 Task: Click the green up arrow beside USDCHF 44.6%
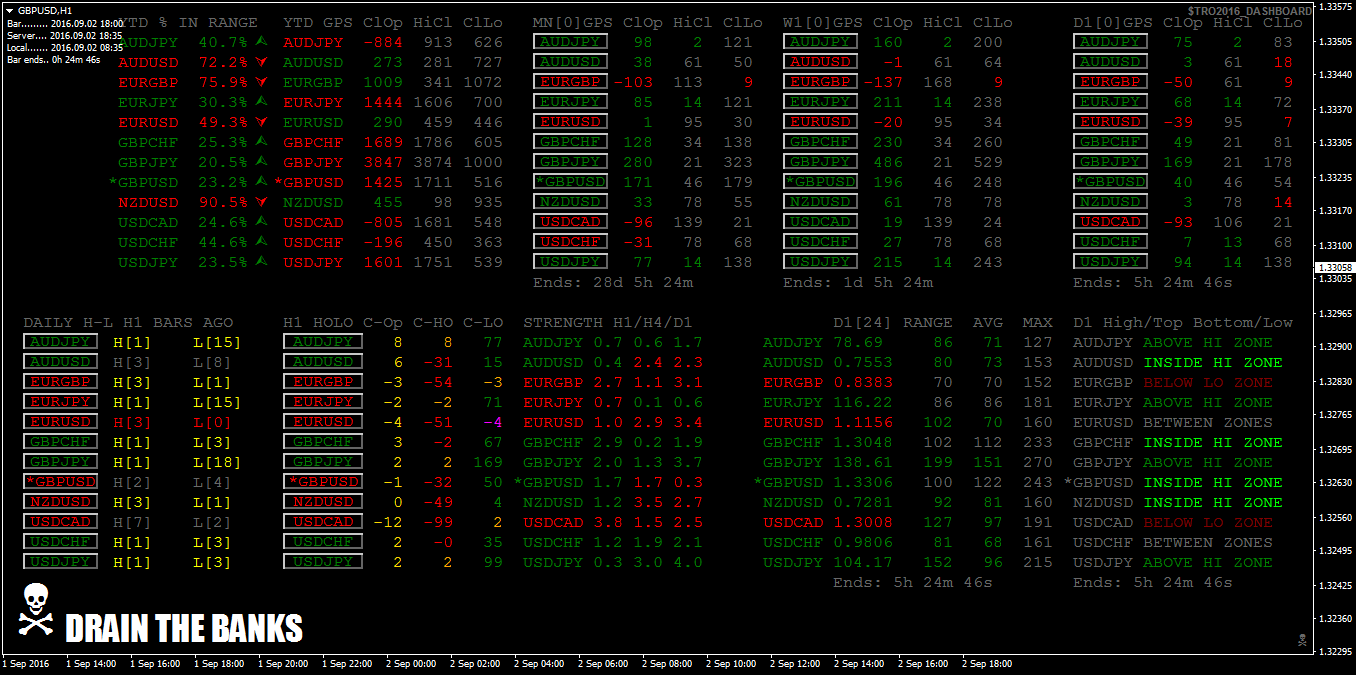[262, 241]
